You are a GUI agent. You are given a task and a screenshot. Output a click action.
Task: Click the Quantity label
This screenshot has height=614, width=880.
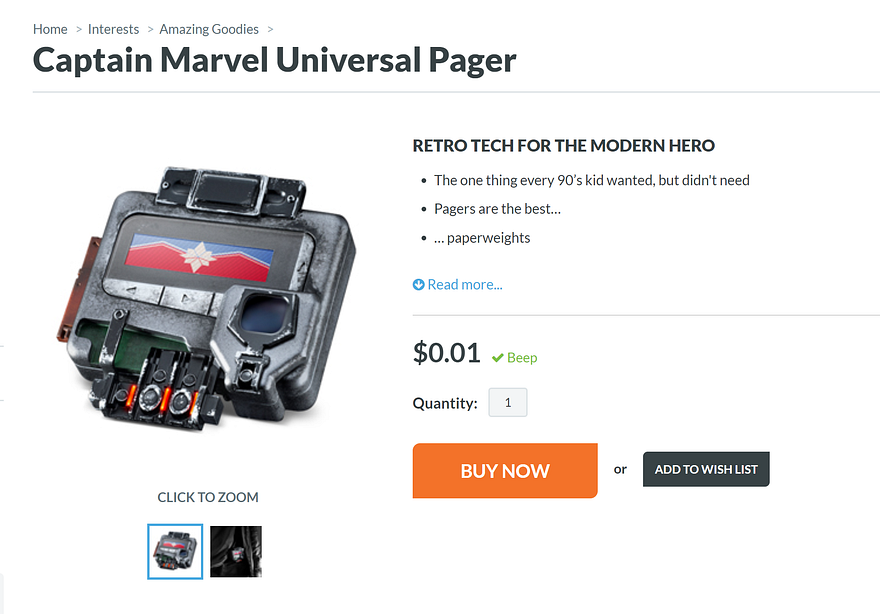[445, 403]
